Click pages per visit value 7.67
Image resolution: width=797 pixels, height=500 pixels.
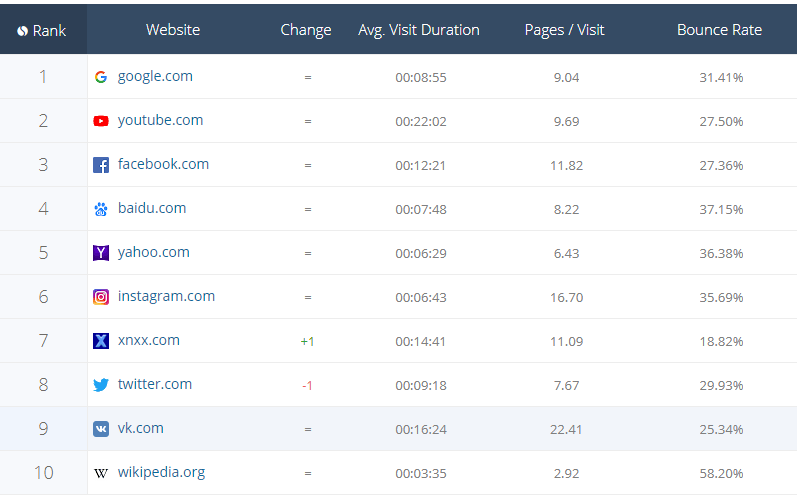pyautogui.click(x=566, y=386)
